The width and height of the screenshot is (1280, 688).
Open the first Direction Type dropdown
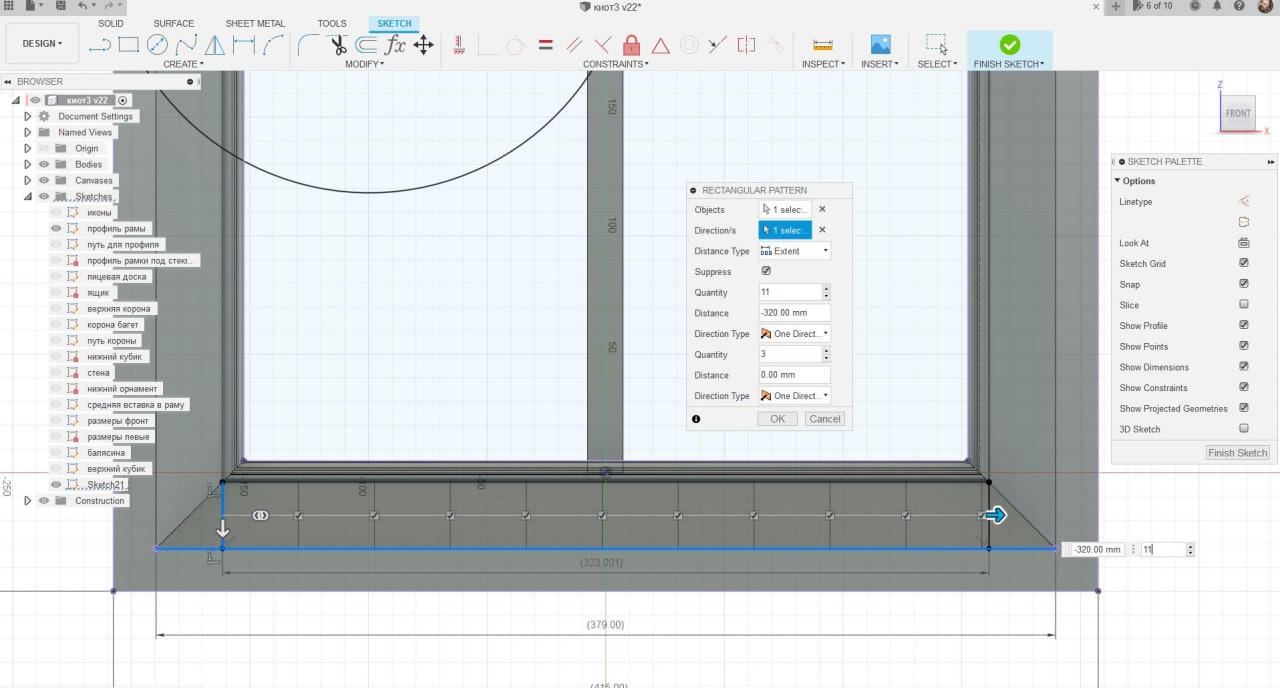795,334
